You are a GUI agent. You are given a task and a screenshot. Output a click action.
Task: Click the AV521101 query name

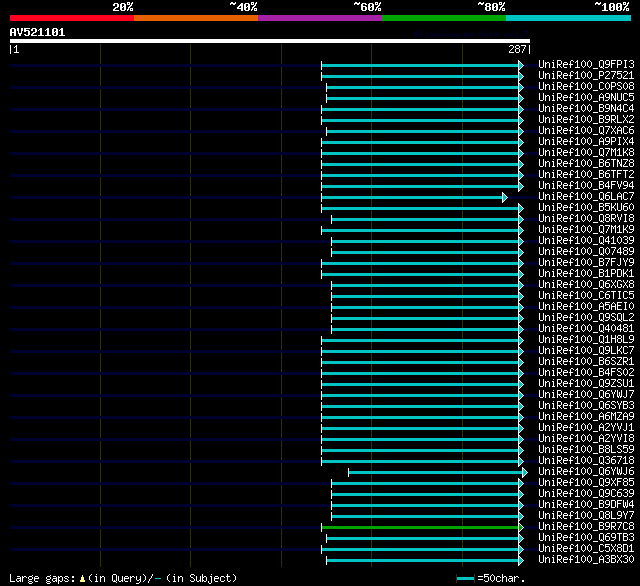[37, 32]
